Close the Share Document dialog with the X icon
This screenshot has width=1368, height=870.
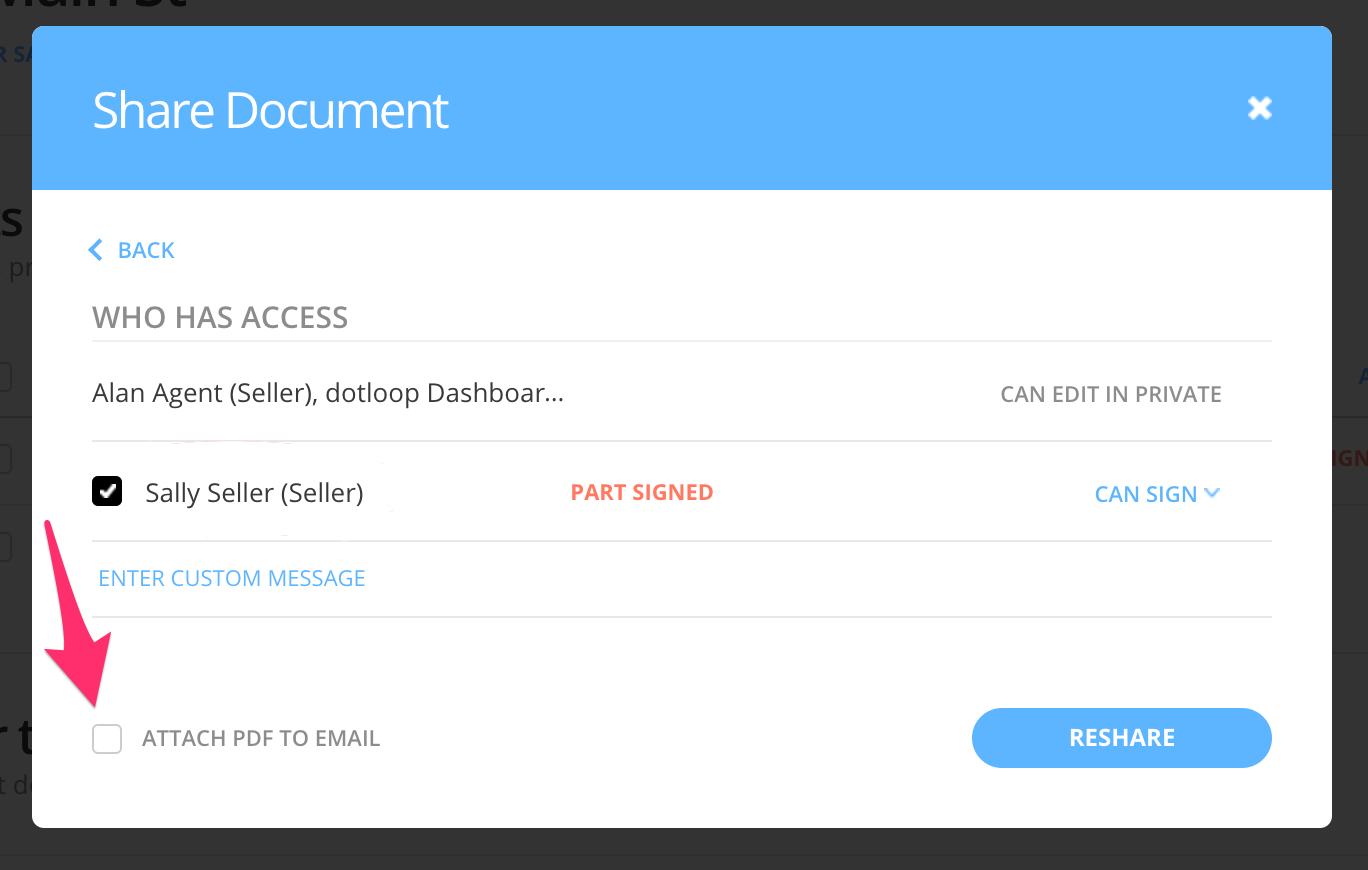1259,108
